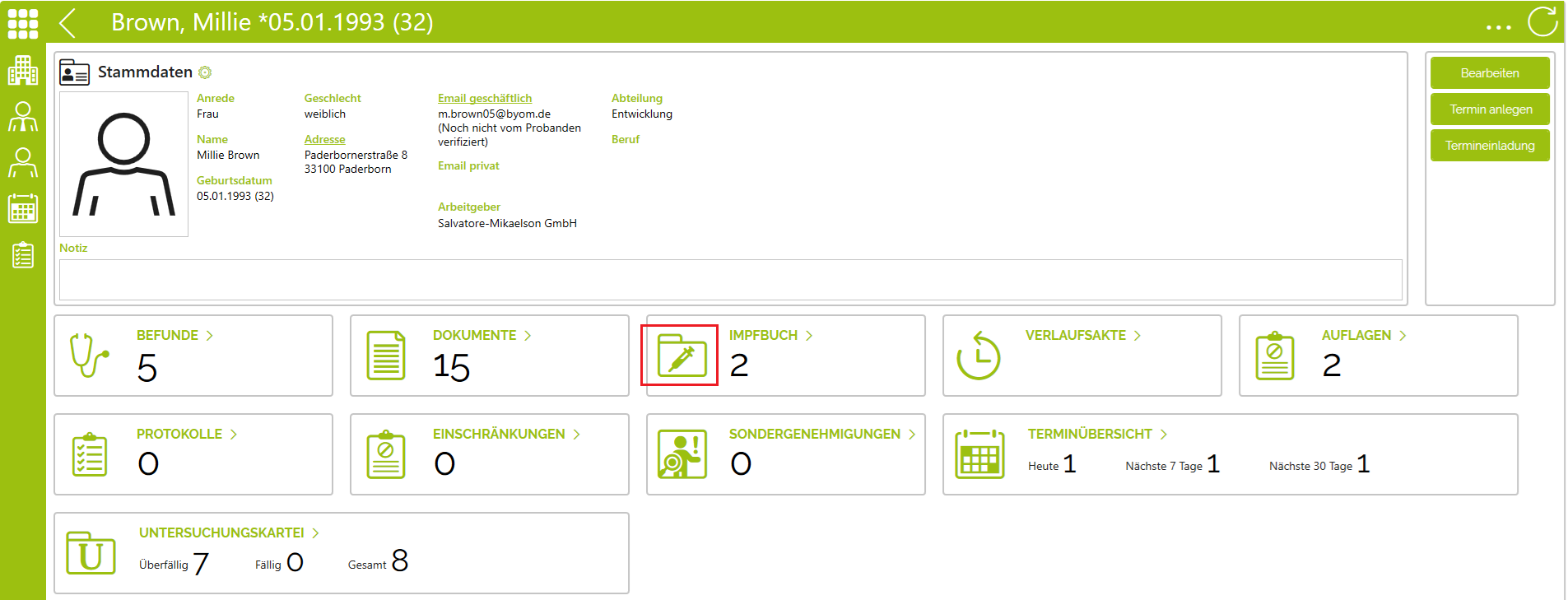Click the address Paderbornerstraße 8

point(356,155)
